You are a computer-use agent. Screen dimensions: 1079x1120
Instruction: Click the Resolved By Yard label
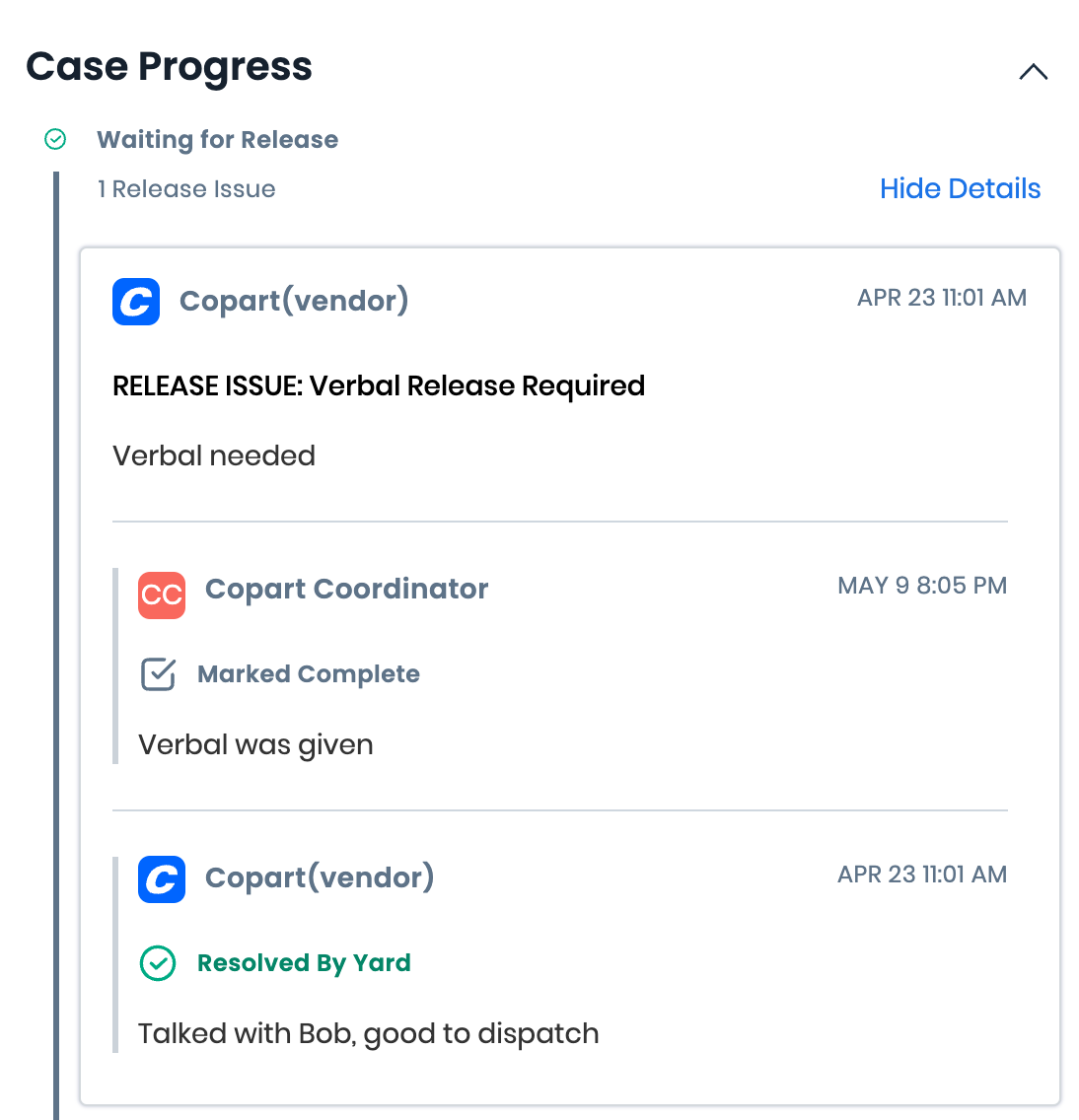pos(304,963)
